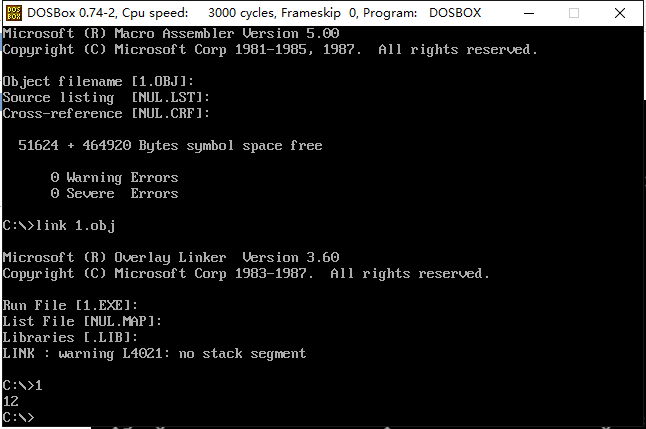
Task: Click 'Source listing [NUL.LST]:' line
Action: 106,98
